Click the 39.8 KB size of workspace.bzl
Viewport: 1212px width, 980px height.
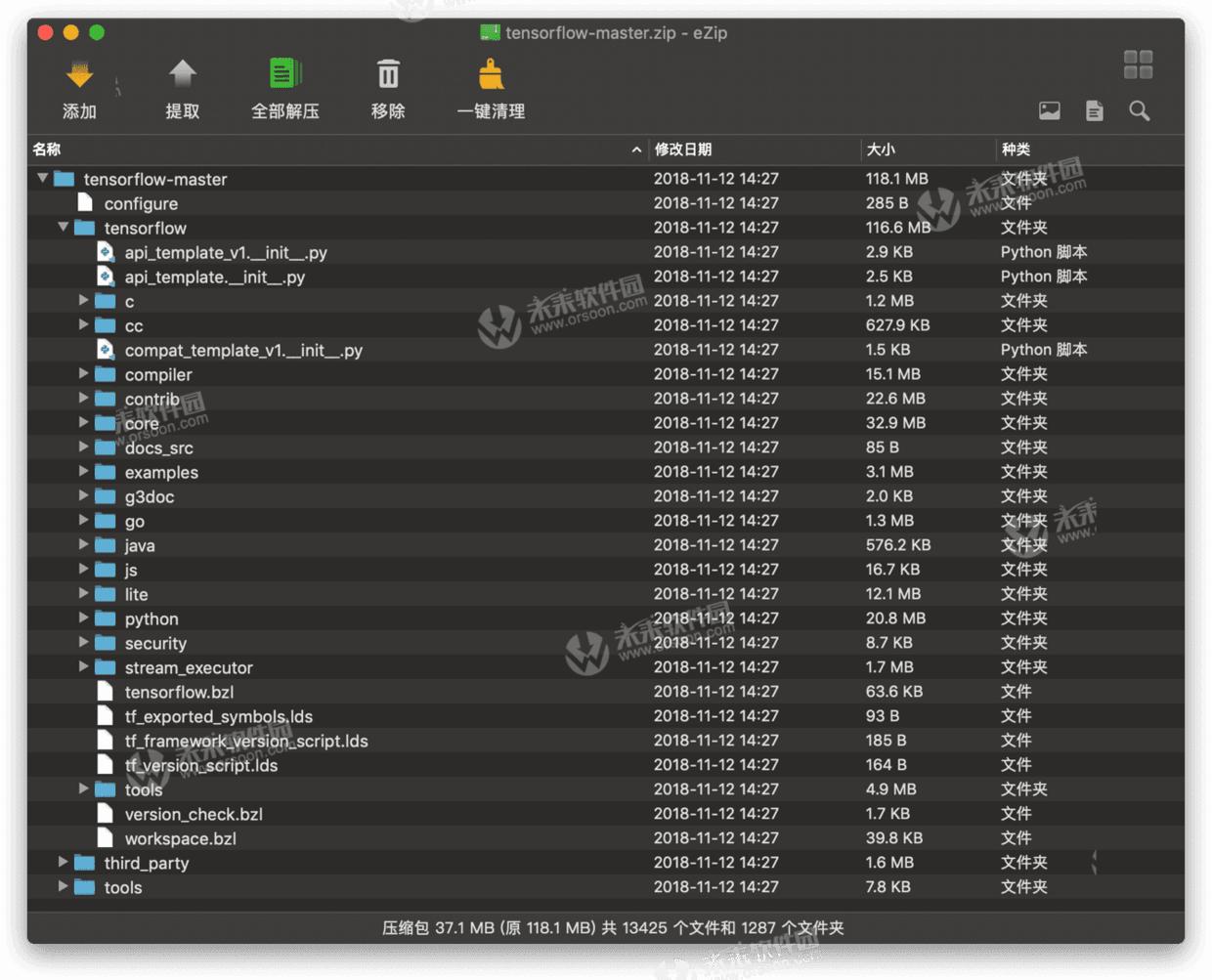pos(894,838)
